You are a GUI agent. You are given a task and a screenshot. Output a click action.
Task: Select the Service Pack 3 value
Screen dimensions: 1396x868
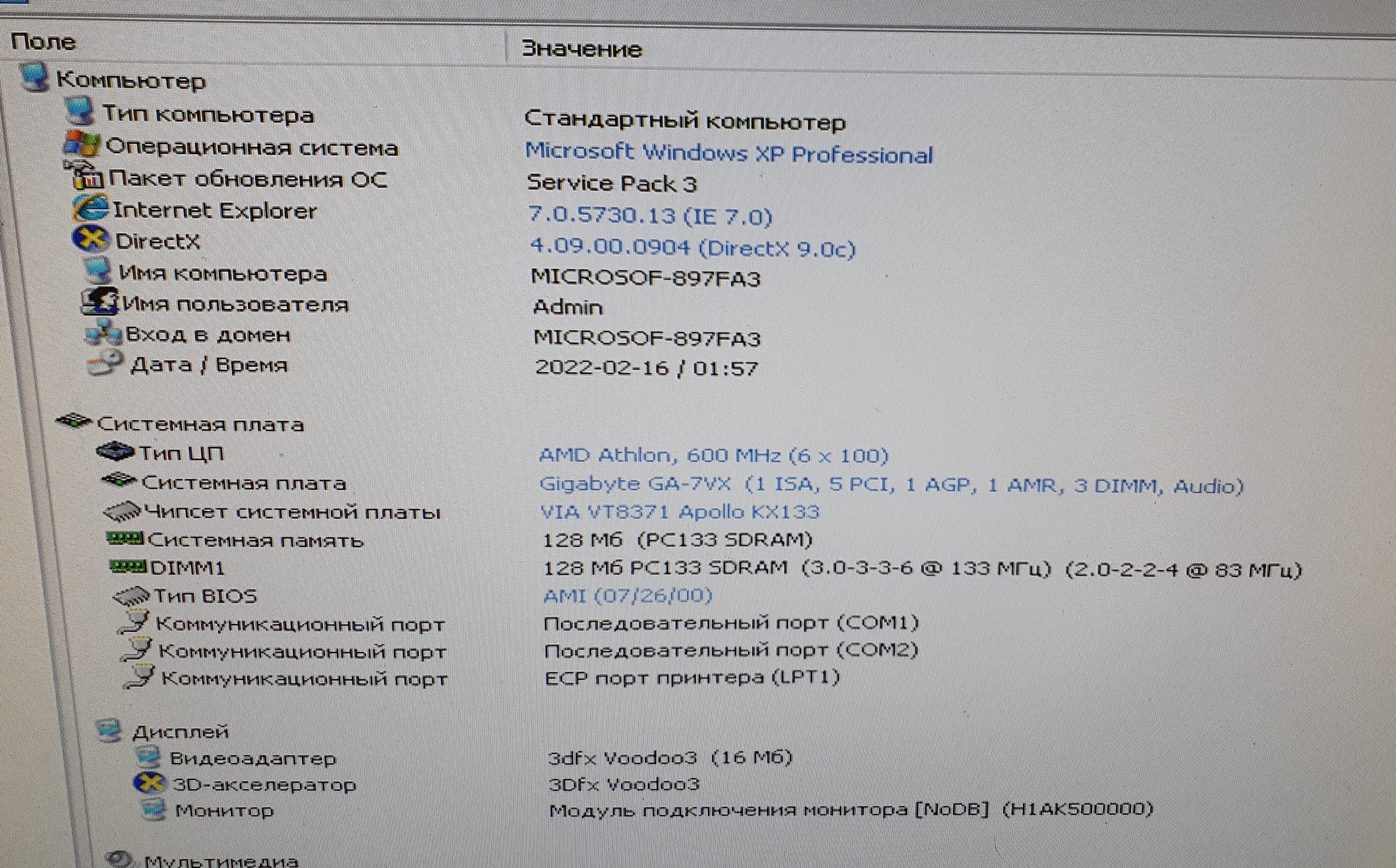tap(611, 183)
